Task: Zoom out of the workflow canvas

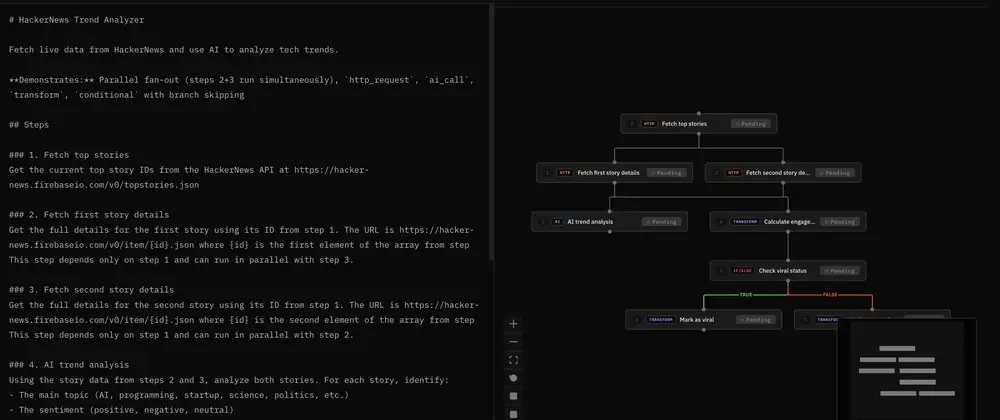Action: point(513,342)
